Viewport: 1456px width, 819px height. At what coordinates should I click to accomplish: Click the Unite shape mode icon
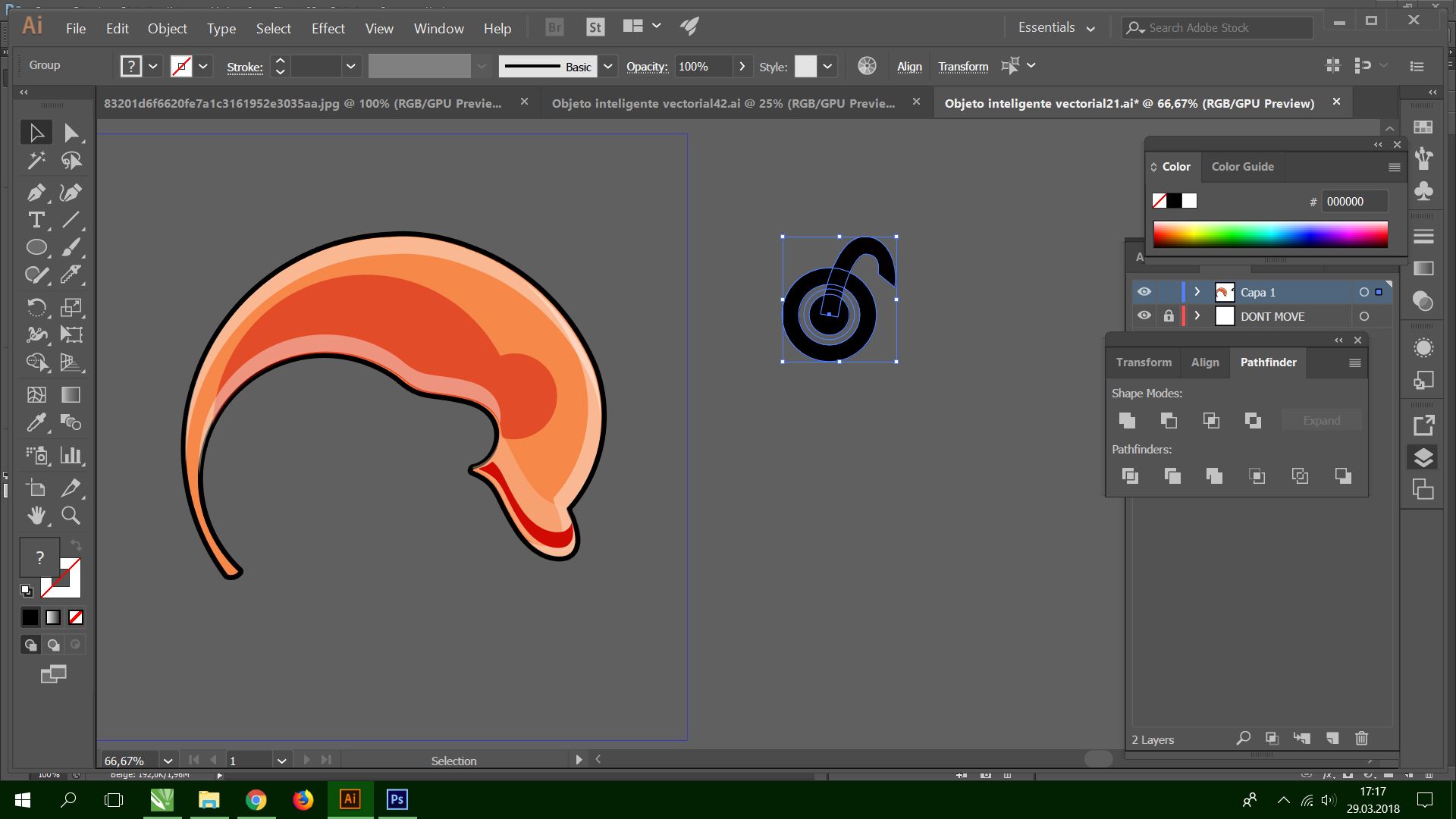coord(1127,420)
